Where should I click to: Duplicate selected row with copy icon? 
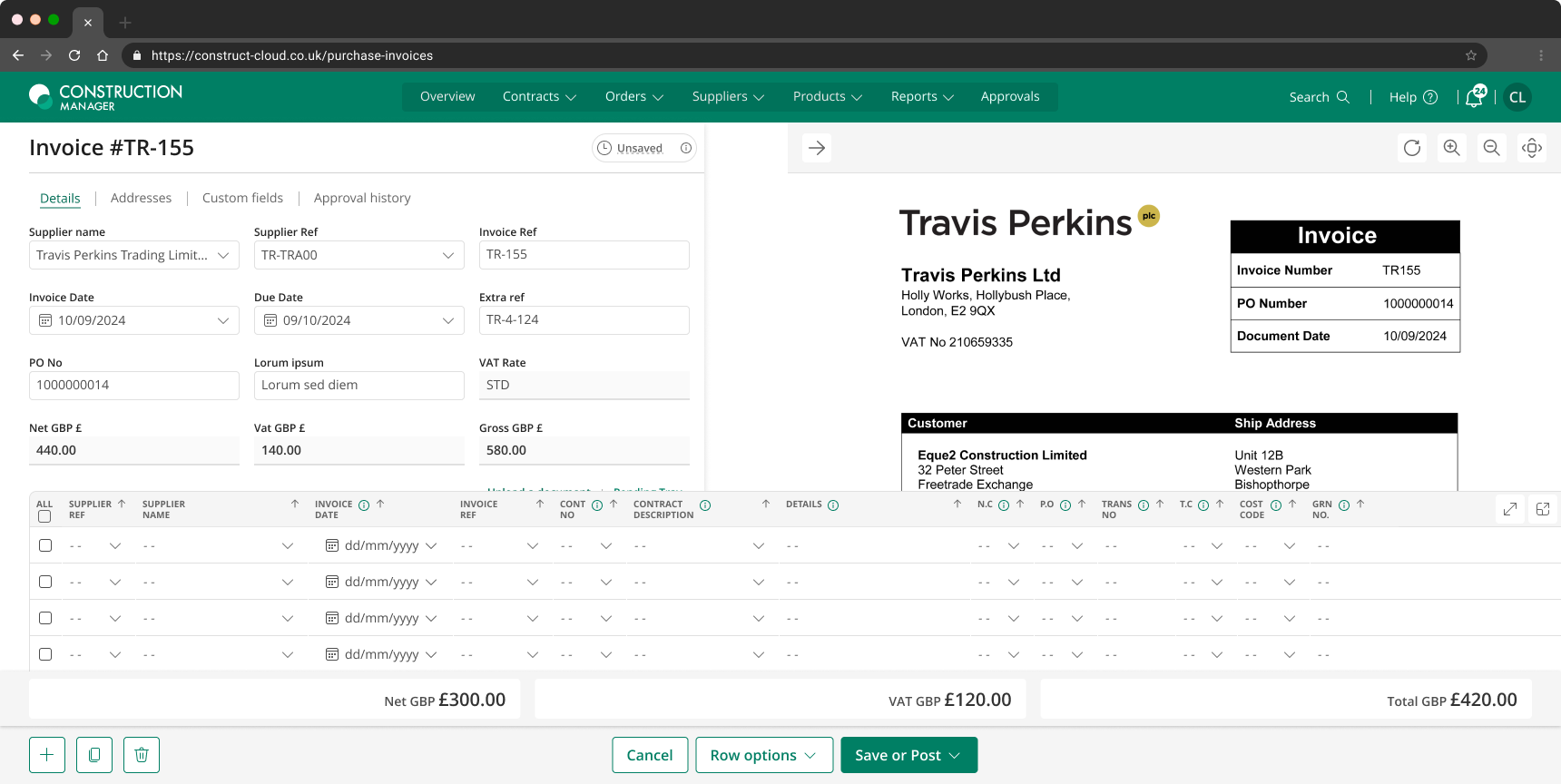(94, 755)
